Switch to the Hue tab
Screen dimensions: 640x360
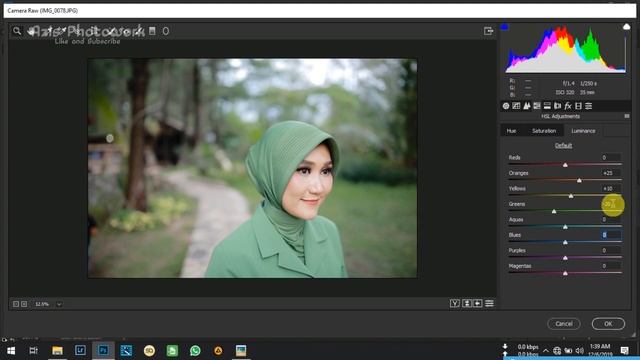pyautogui.click(x=511, y=131)
